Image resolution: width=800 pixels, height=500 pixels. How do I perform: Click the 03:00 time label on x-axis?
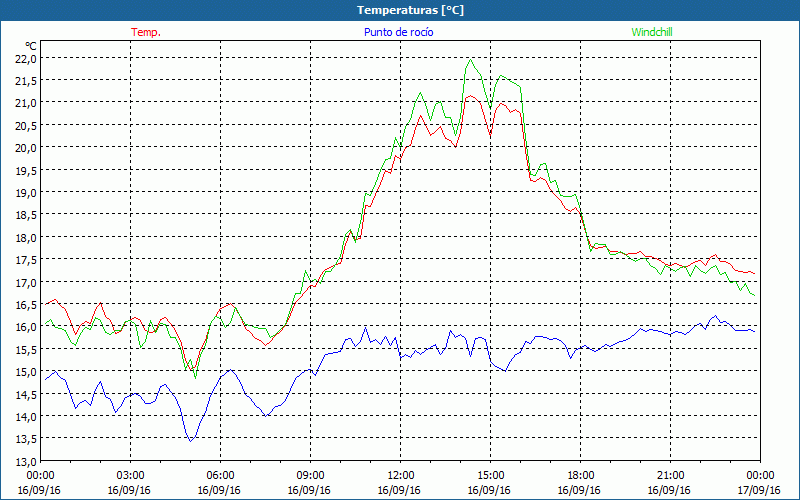[131, 476]
